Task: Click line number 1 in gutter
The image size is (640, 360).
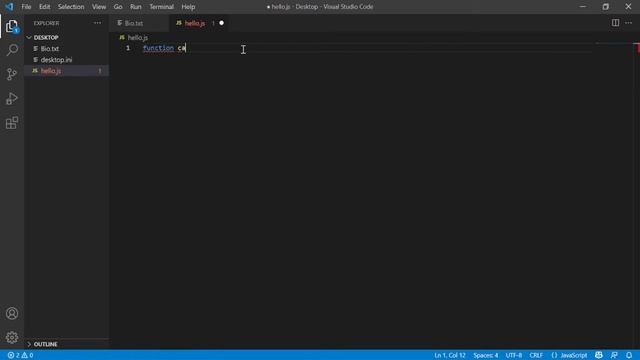Action: (x=128, y=48)
